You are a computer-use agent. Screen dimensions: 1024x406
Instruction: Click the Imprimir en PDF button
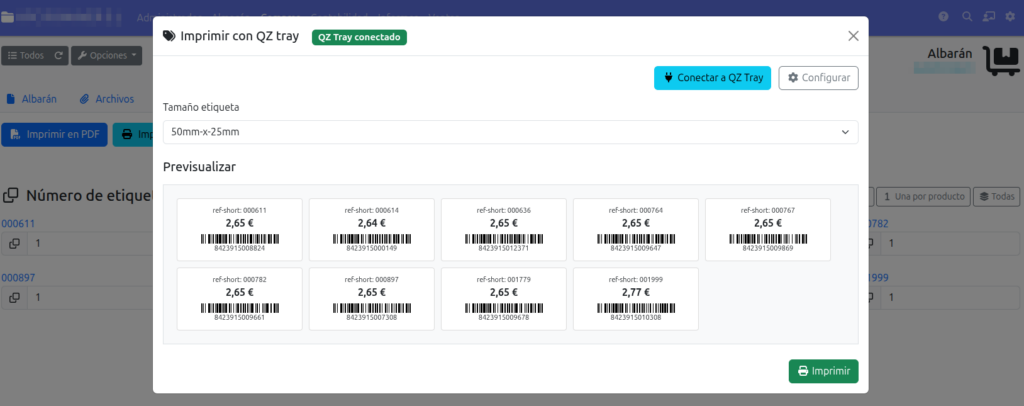tap(54, 134)
